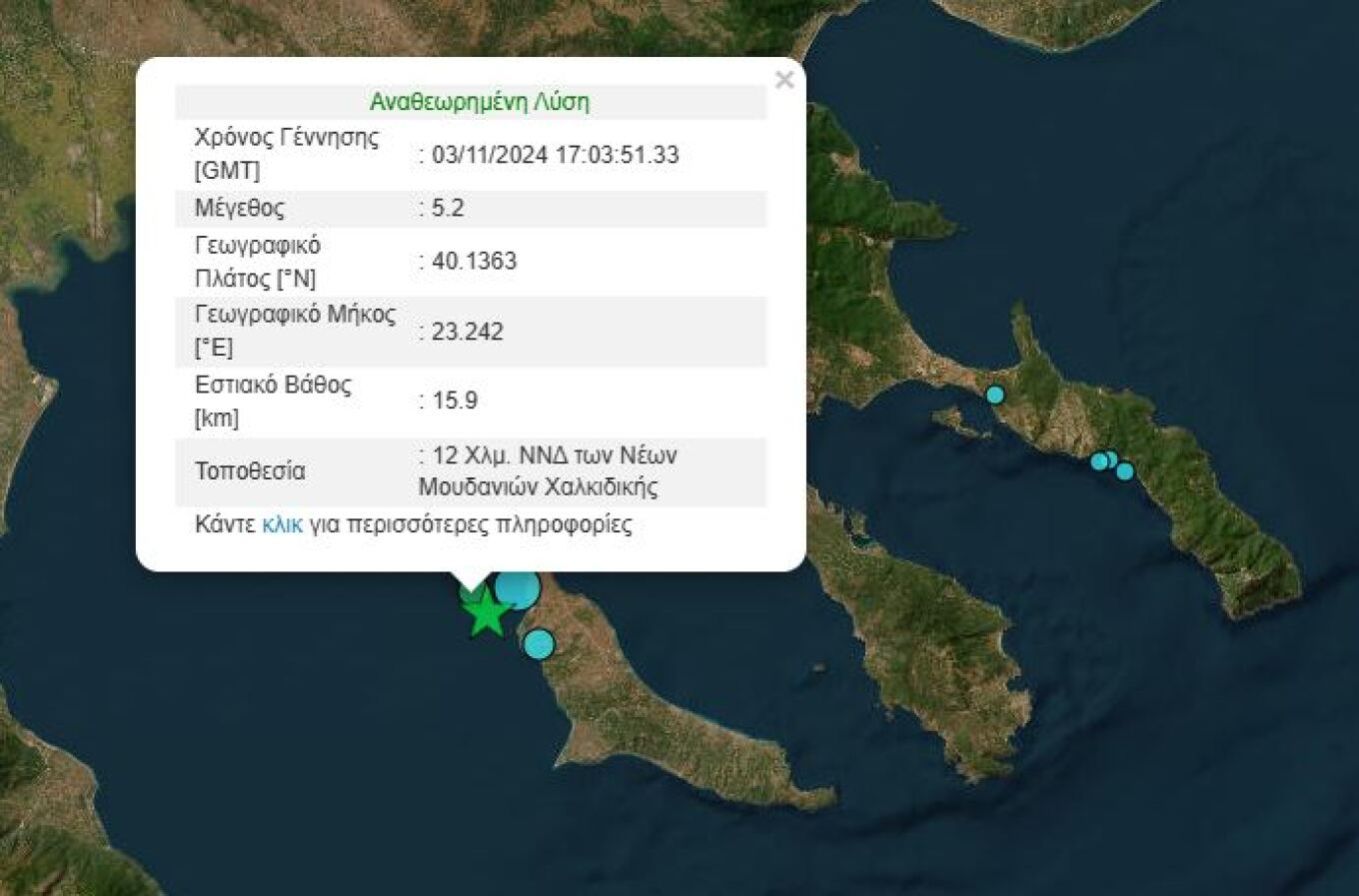Viewport: 1359px width, 896px height.
Task: Click the focal depth value 15.9
Action: coord(455,401)
